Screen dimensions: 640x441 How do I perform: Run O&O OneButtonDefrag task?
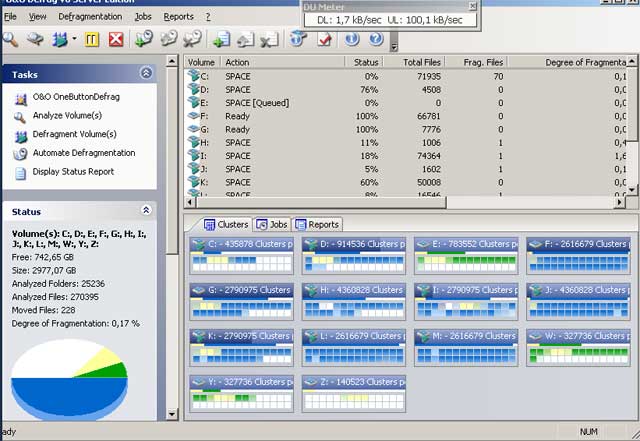coord(76,97)
